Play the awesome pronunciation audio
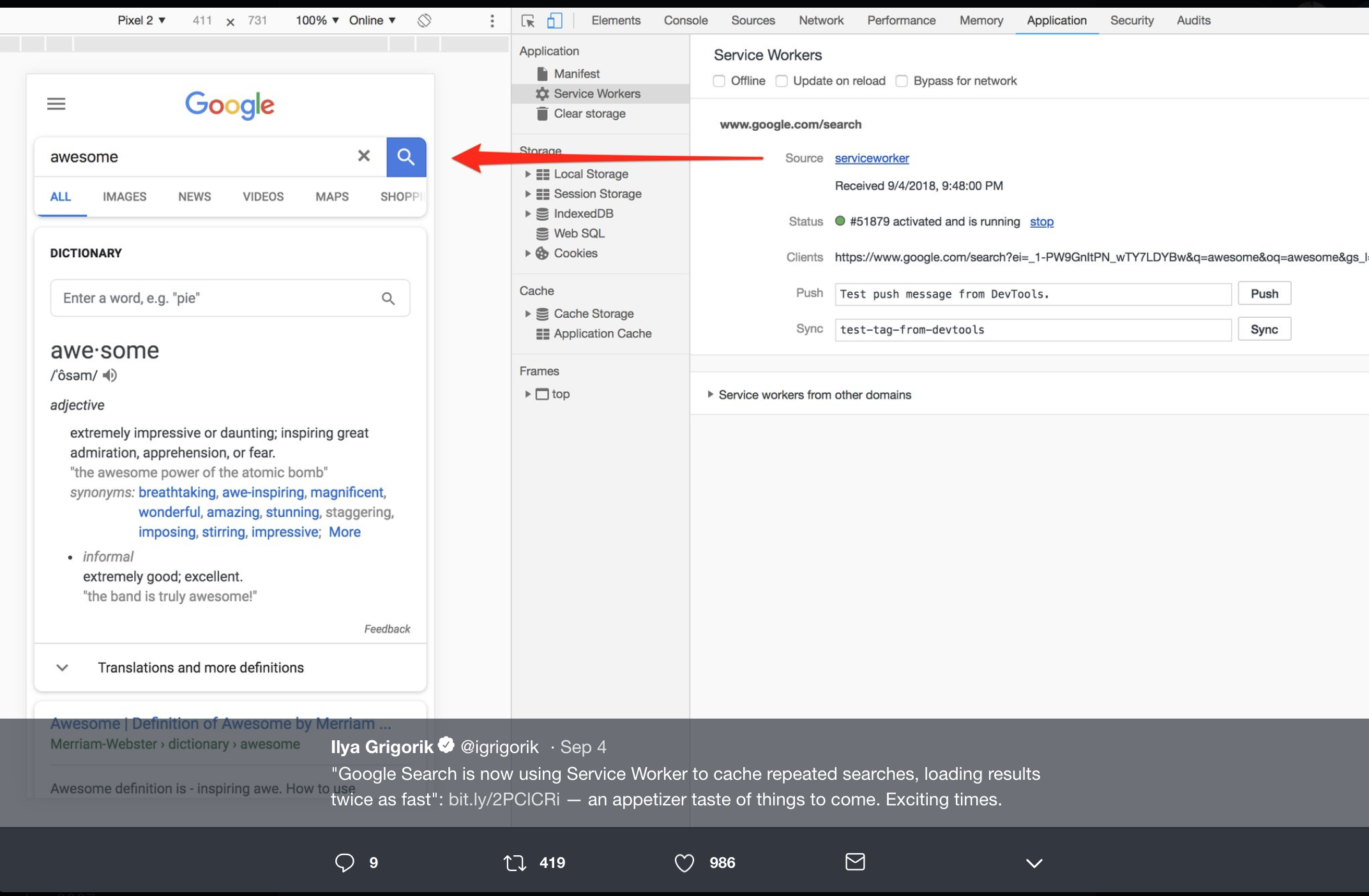This screenshot has width=1369, height=896. [110, 375]
